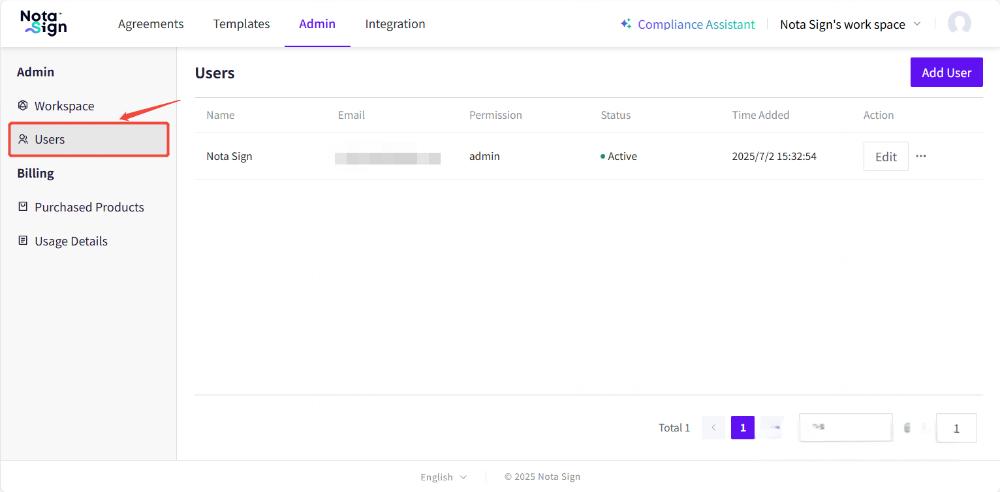Select page 1 in pagination
The image size is (1000, 492).
pos(742,428)
